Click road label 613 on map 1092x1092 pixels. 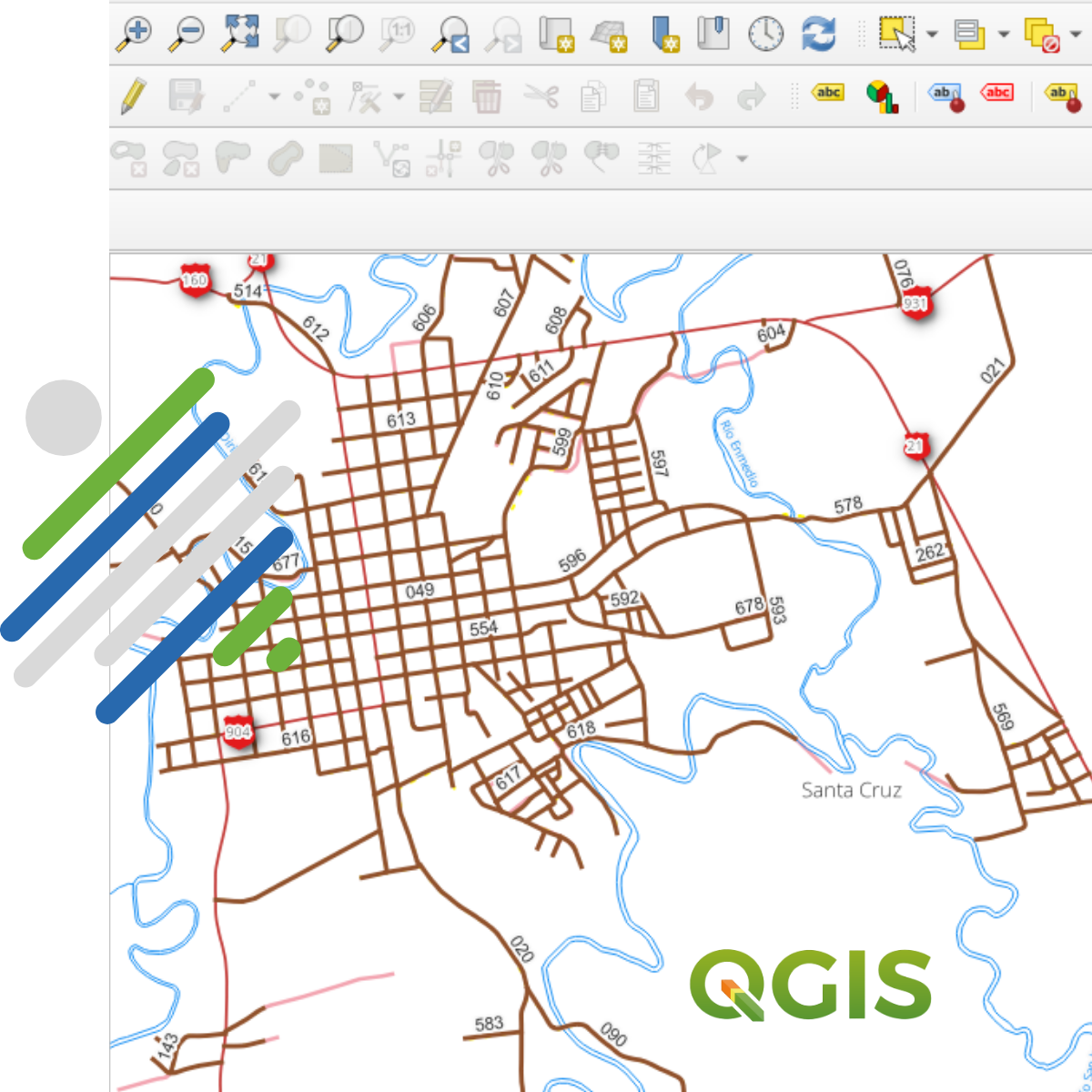401,420
